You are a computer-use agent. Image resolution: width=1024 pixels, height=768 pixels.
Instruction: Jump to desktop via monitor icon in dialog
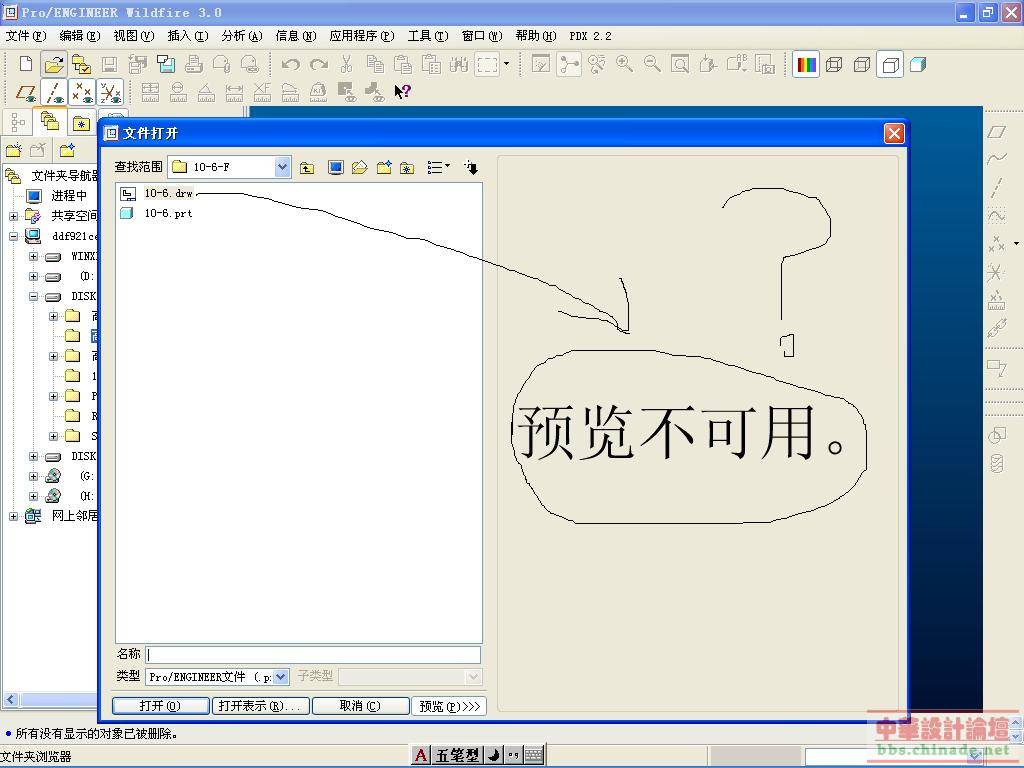tap(336, 168)
